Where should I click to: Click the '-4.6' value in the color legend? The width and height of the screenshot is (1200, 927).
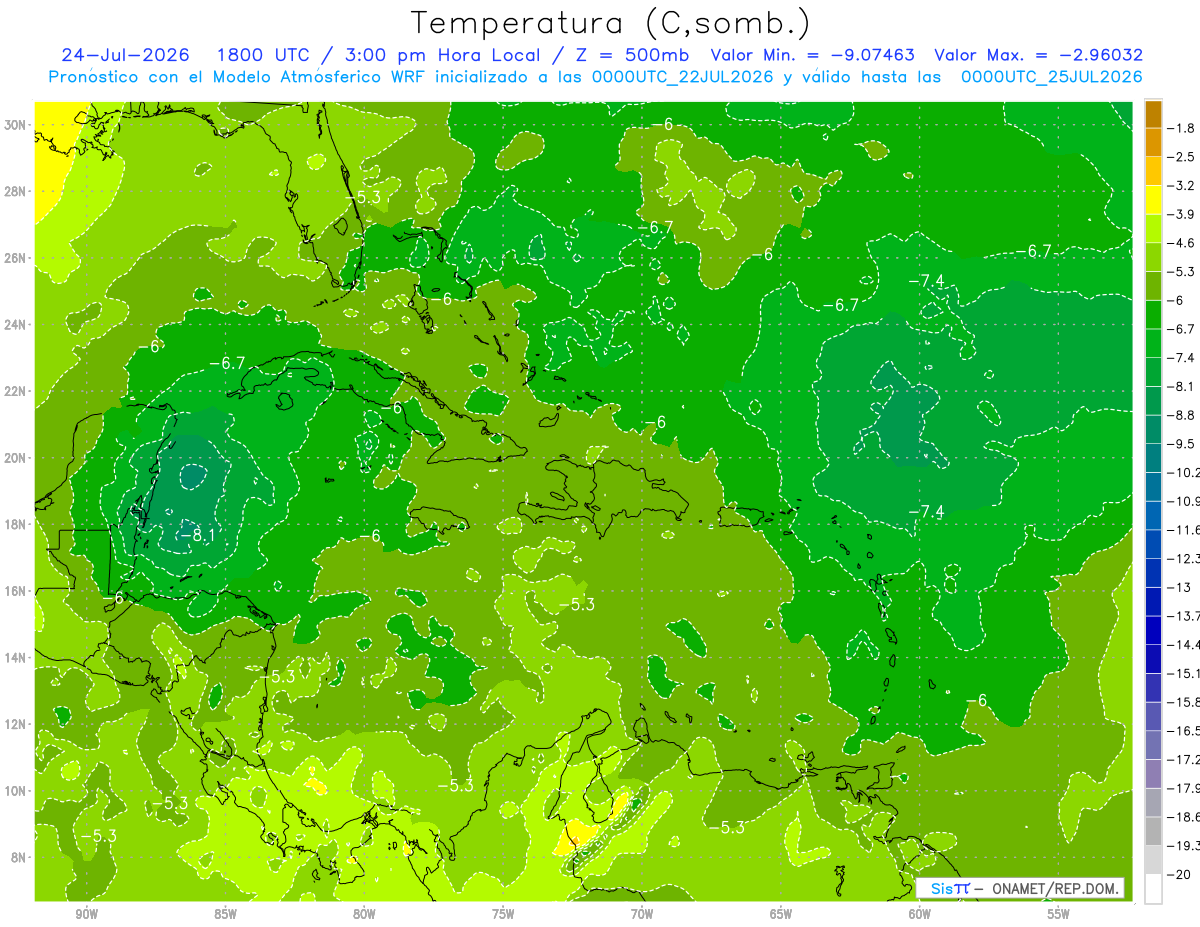(1182, 243)
